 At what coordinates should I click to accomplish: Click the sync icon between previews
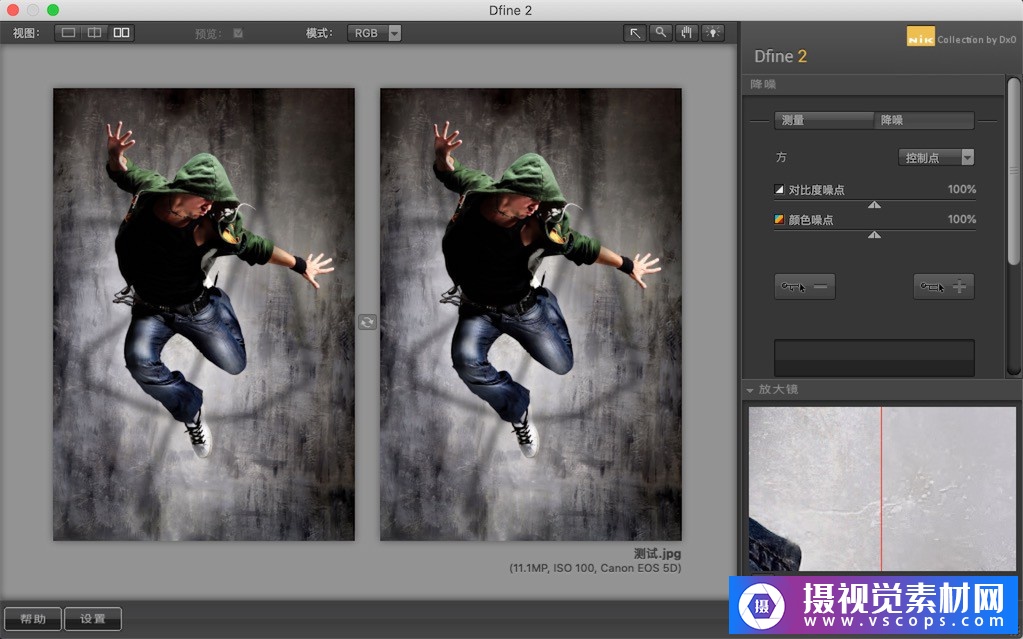click(x=367, y=321)
